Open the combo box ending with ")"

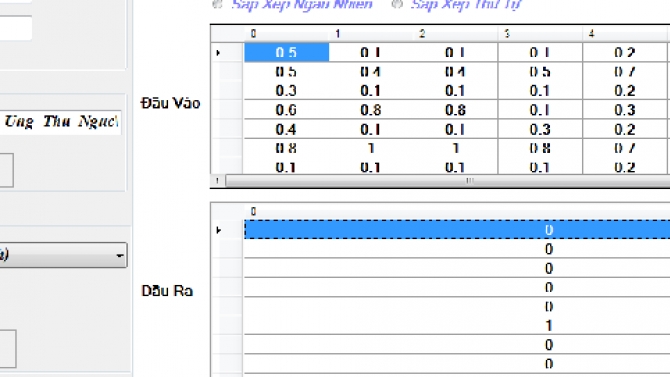pyautogui.click(x=64, y=255)
